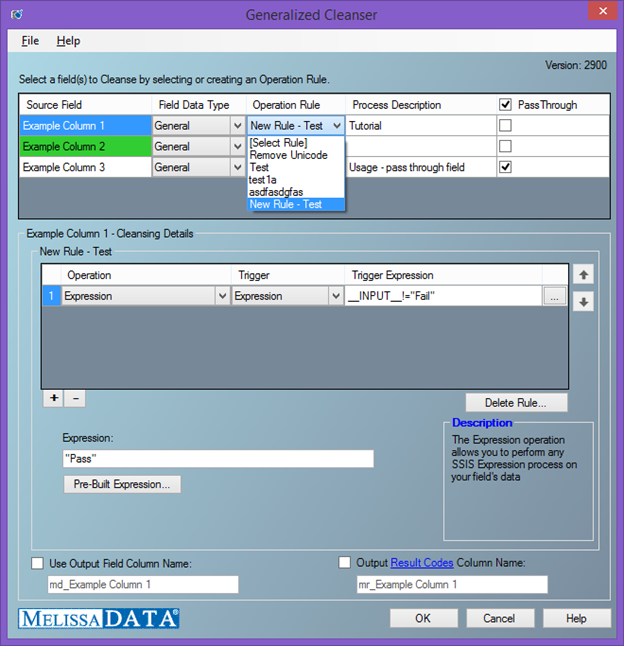The width and height of the screenshot is (624, 646).
Task: Click the Melissa Data logo
Action: (x=99, y=618)
